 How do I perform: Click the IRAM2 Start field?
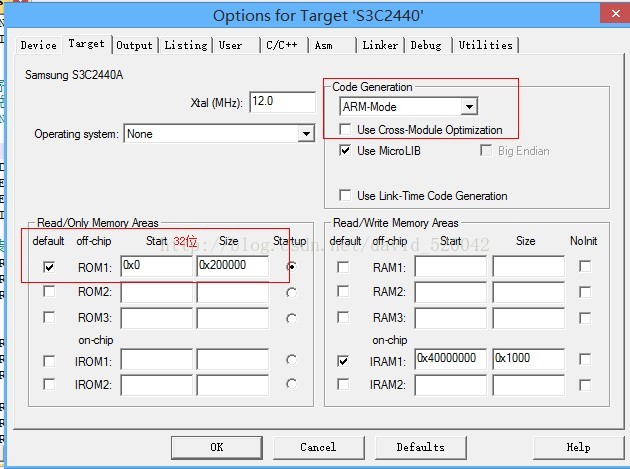point(450,385)
